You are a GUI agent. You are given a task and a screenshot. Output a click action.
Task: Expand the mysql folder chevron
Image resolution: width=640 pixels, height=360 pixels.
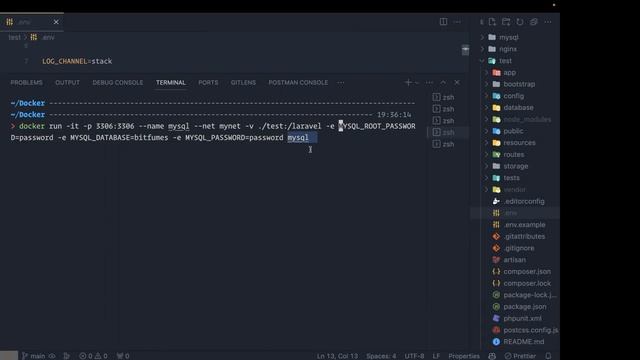pyautogui.click(x=482, y=37)
